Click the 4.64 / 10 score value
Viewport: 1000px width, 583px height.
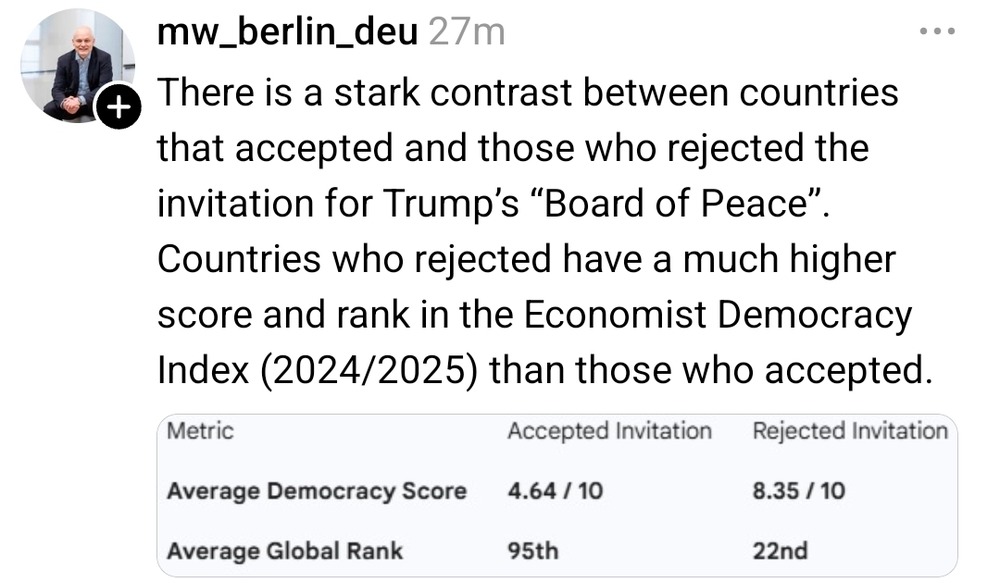tap(555, 491)
